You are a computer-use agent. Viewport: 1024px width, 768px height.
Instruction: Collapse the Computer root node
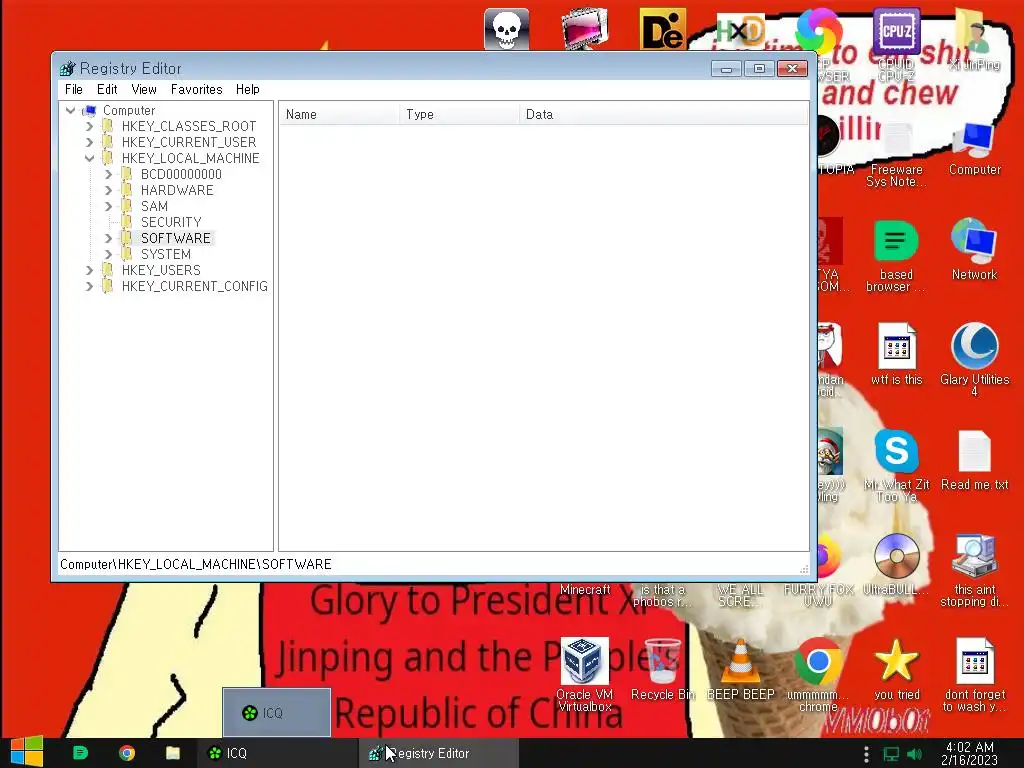71,110
